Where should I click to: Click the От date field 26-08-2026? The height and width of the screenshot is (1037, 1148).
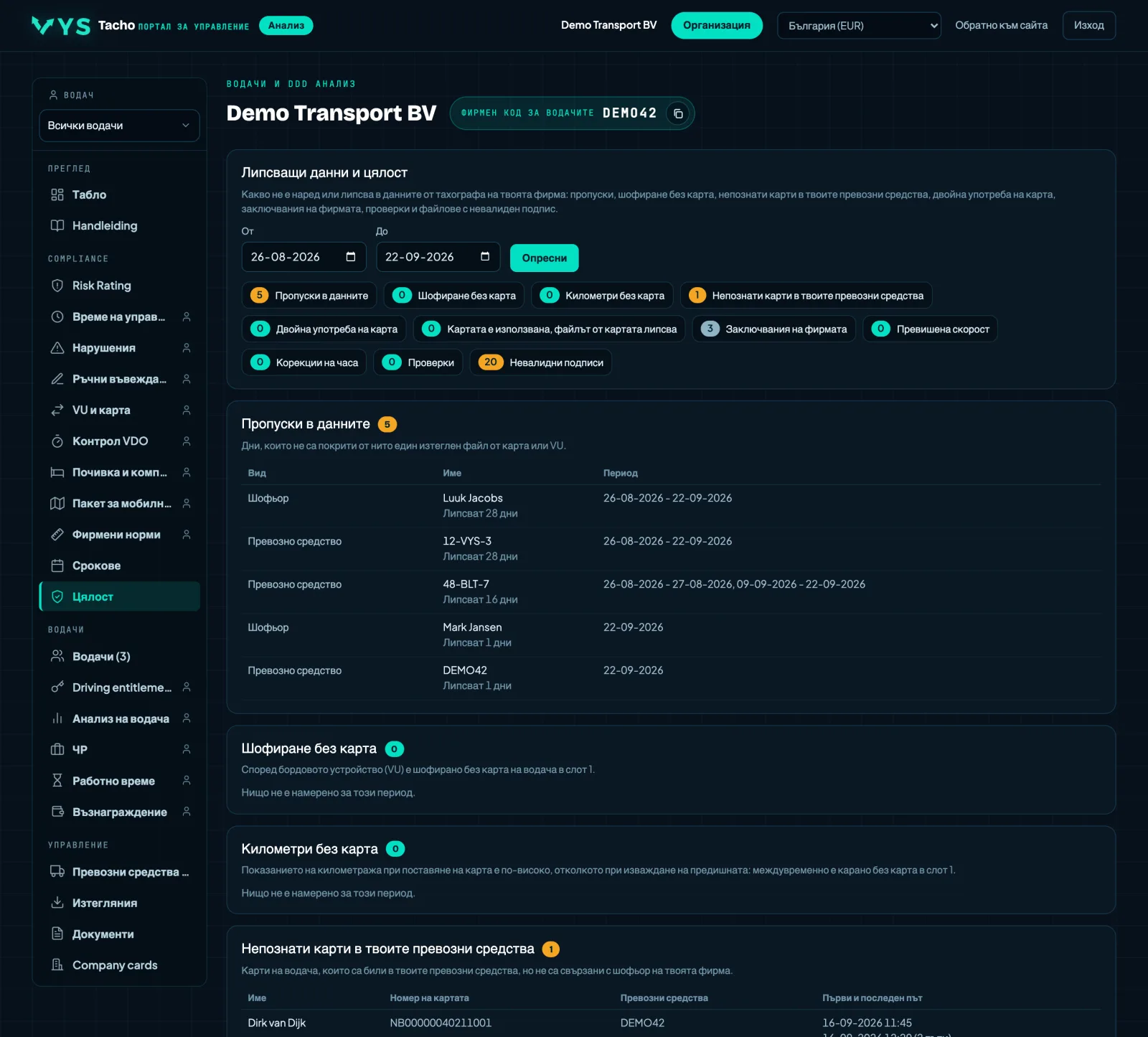tap(304, 257)
